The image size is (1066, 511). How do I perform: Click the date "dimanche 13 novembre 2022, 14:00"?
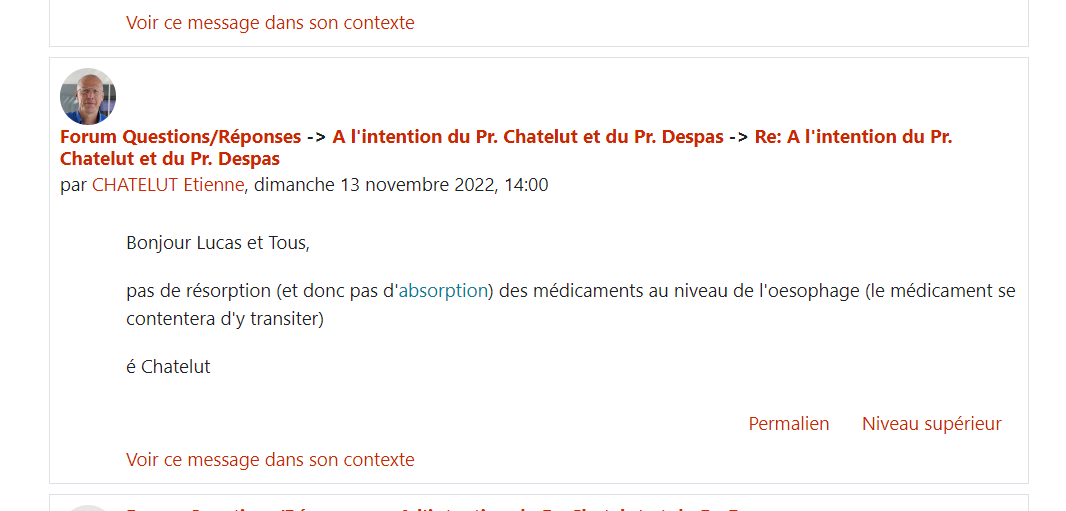[x=402, y=185]
